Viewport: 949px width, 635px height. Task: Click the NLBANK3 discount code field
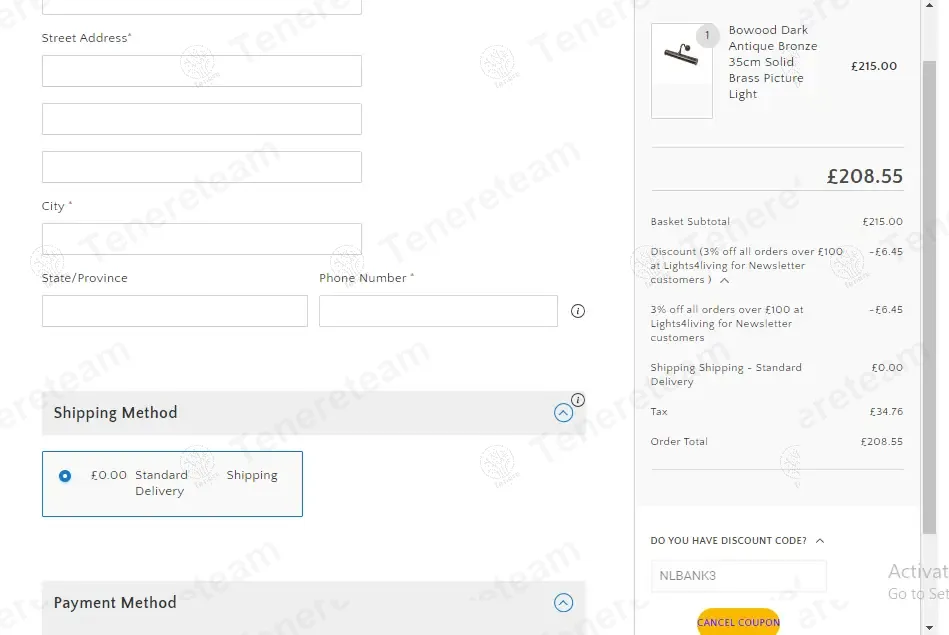[738, 576]
